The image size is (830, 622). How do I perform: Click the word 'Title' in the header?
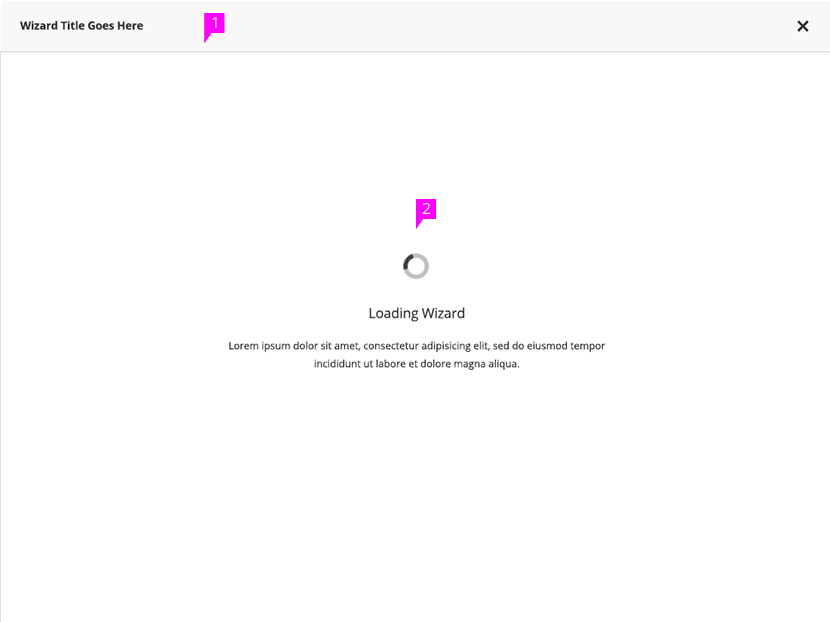pos(72,26)
